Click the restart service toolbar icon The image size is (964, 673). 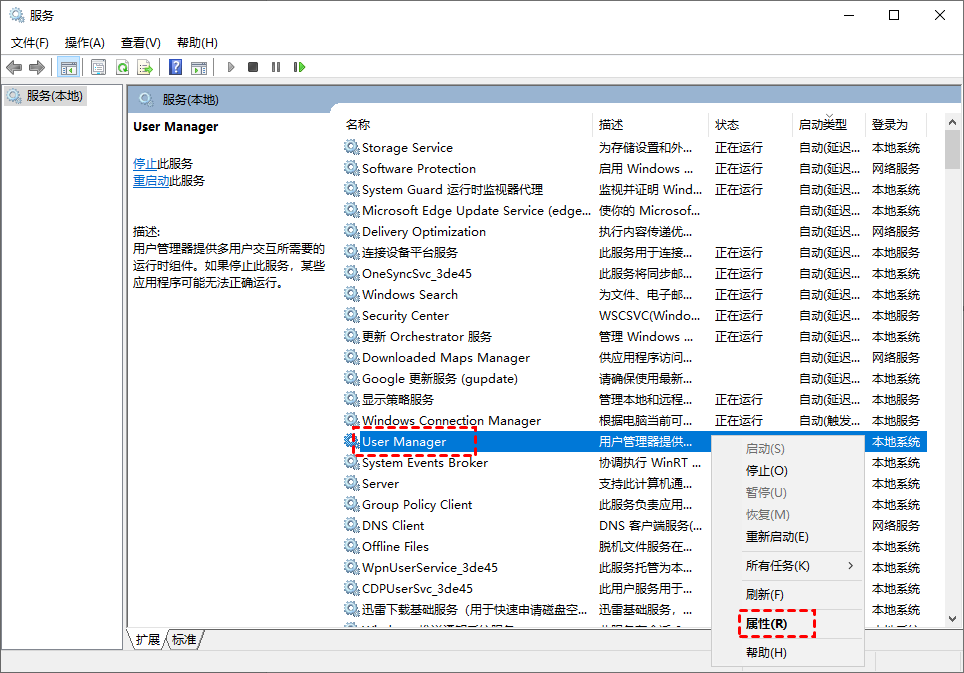[x=299, y=66]
